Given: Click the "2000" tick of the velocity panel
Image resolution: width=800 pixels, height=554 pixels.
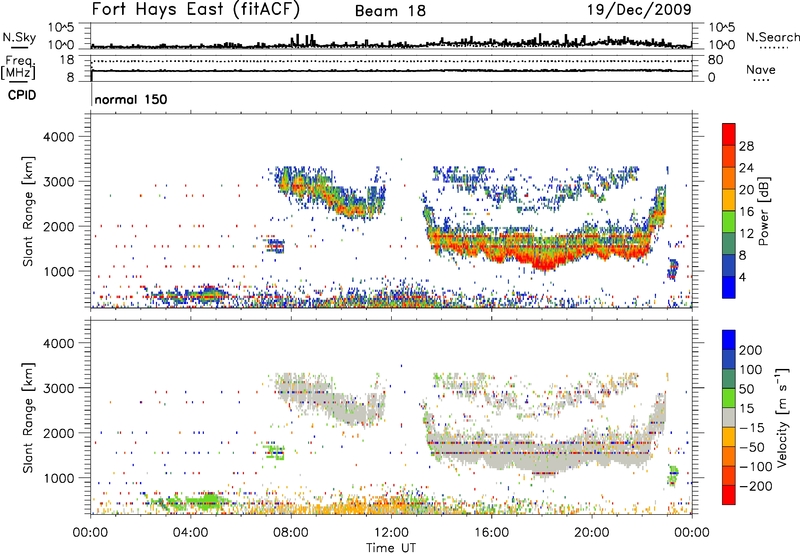Looking at the screenshot, I should tap(58, 433).
